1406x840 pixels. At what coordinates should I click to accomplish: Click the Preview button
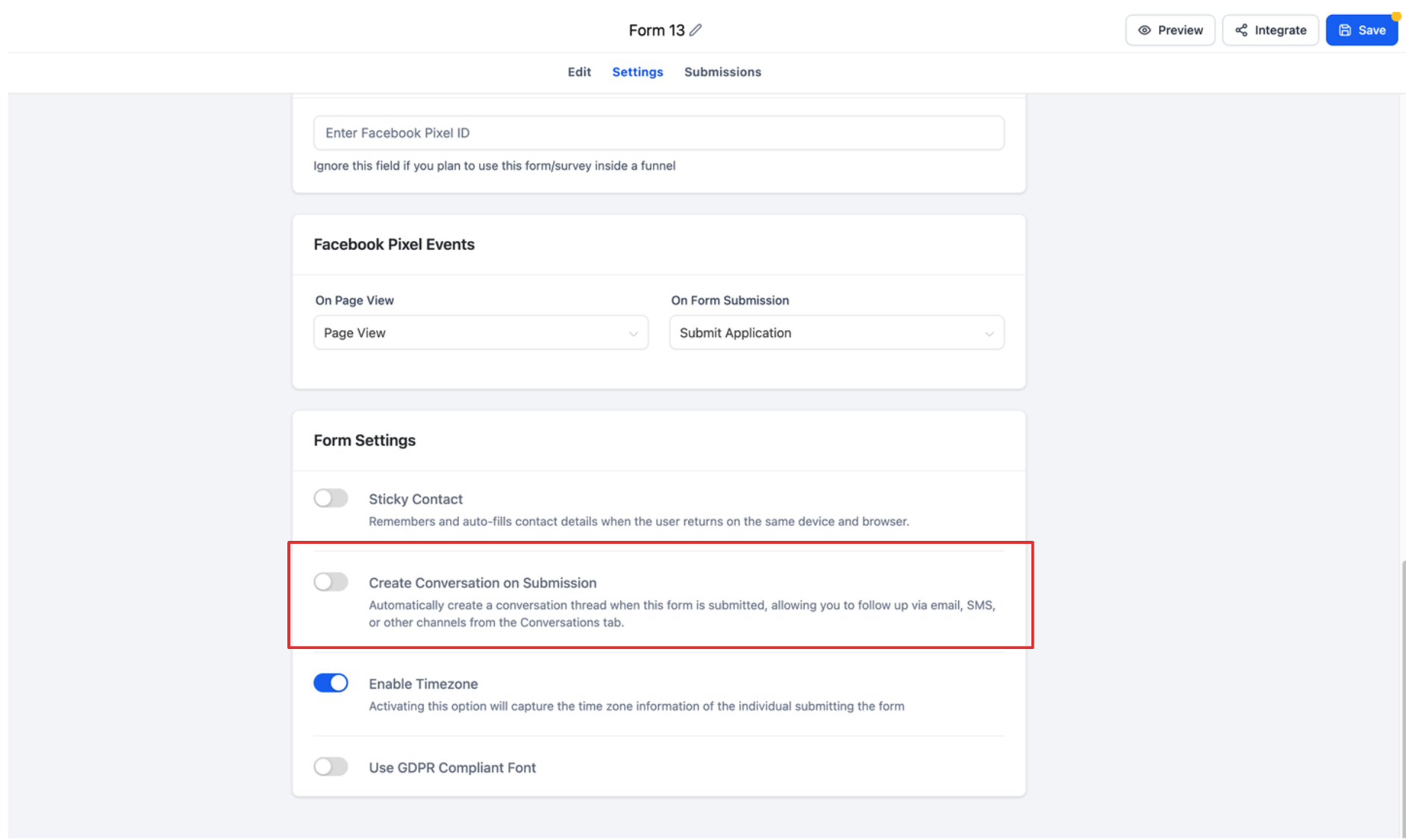click(1170, 30)
